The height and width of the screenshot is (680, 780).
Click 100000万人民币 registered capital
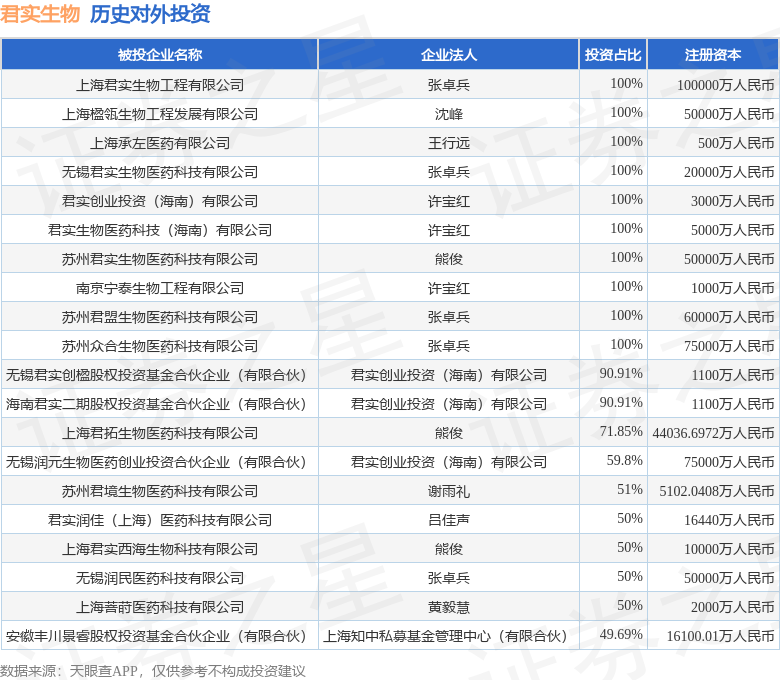(726, 85)
